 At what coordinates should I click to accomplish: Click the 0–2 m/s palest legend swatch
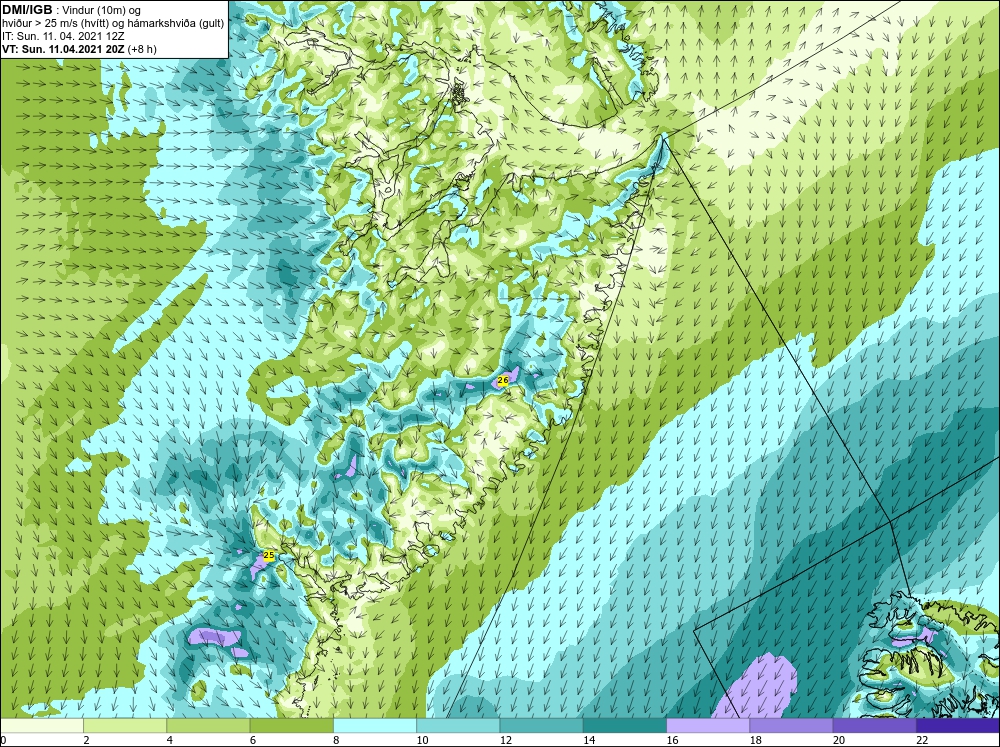coord(41,725)
